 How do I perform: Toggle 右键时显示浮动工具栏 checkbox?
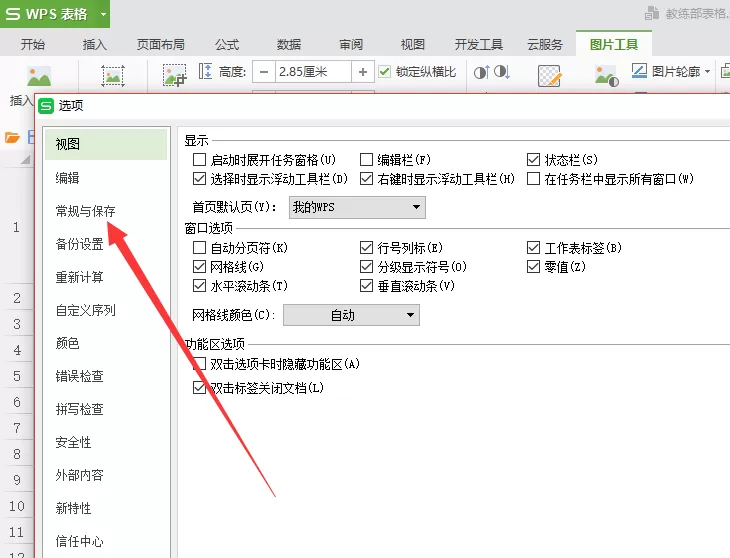click(366, 179)
